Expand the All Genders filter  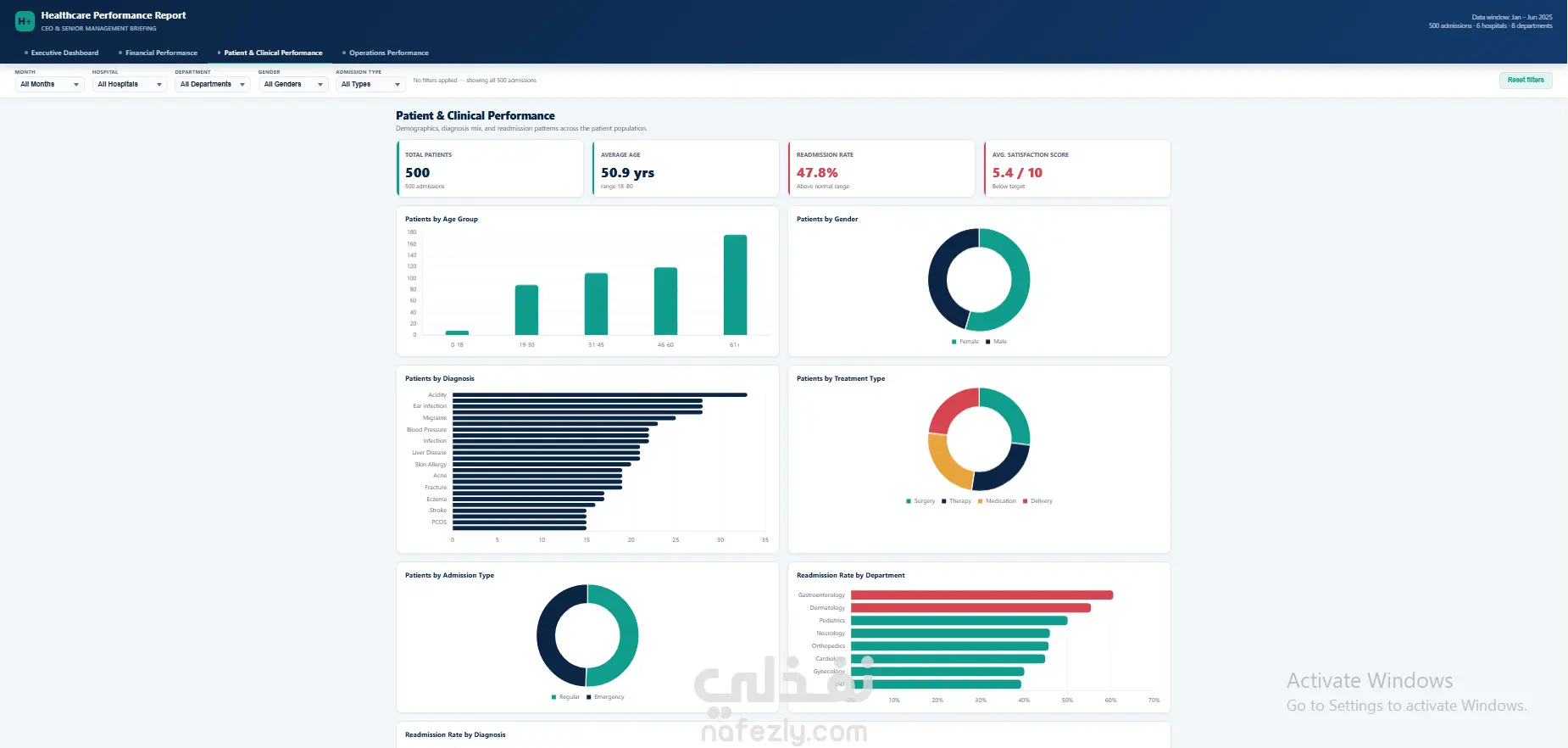point(293,84)
